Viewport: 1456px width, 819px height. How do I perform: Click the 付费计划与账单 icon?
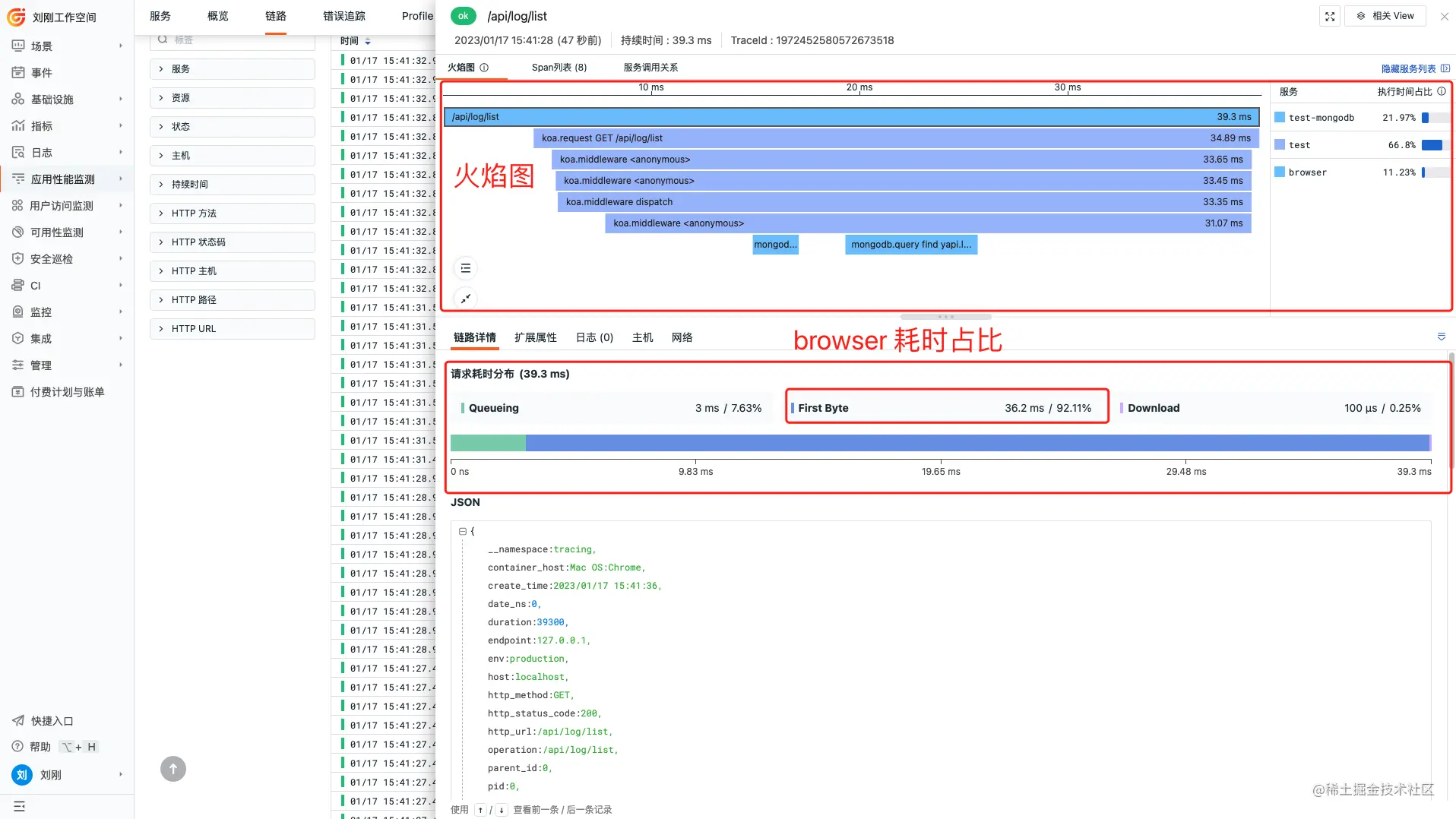18,392
